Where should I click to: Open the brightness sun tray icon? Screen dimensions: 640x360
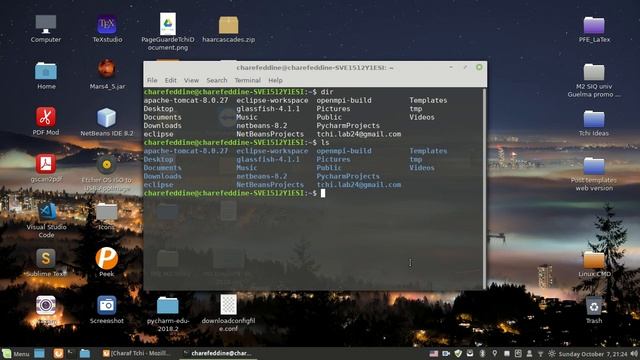tap(552, 353)
